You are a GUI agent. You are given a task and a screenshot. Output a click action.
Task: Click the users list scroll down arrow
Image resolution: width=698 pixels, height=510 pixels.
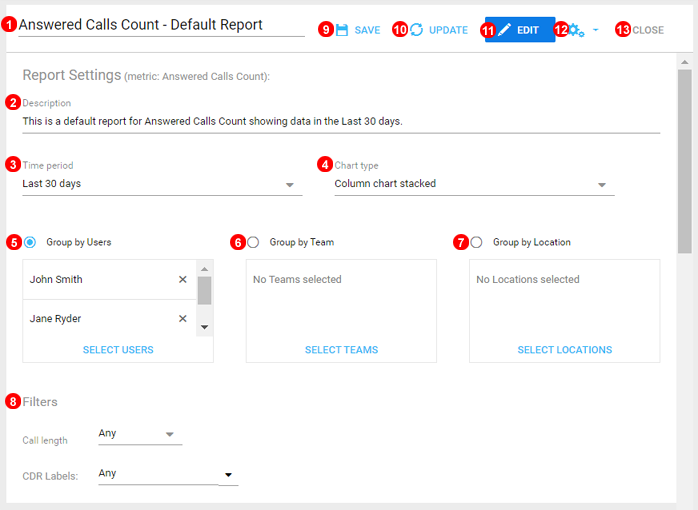coord(204,327)
